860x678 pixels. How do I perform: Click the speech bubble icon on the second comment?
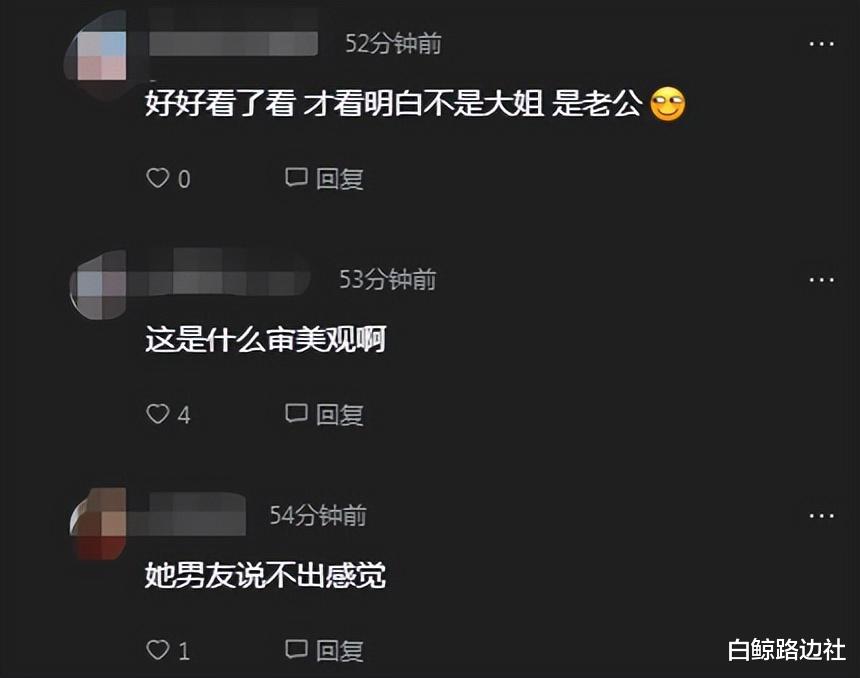coord(296,413)
